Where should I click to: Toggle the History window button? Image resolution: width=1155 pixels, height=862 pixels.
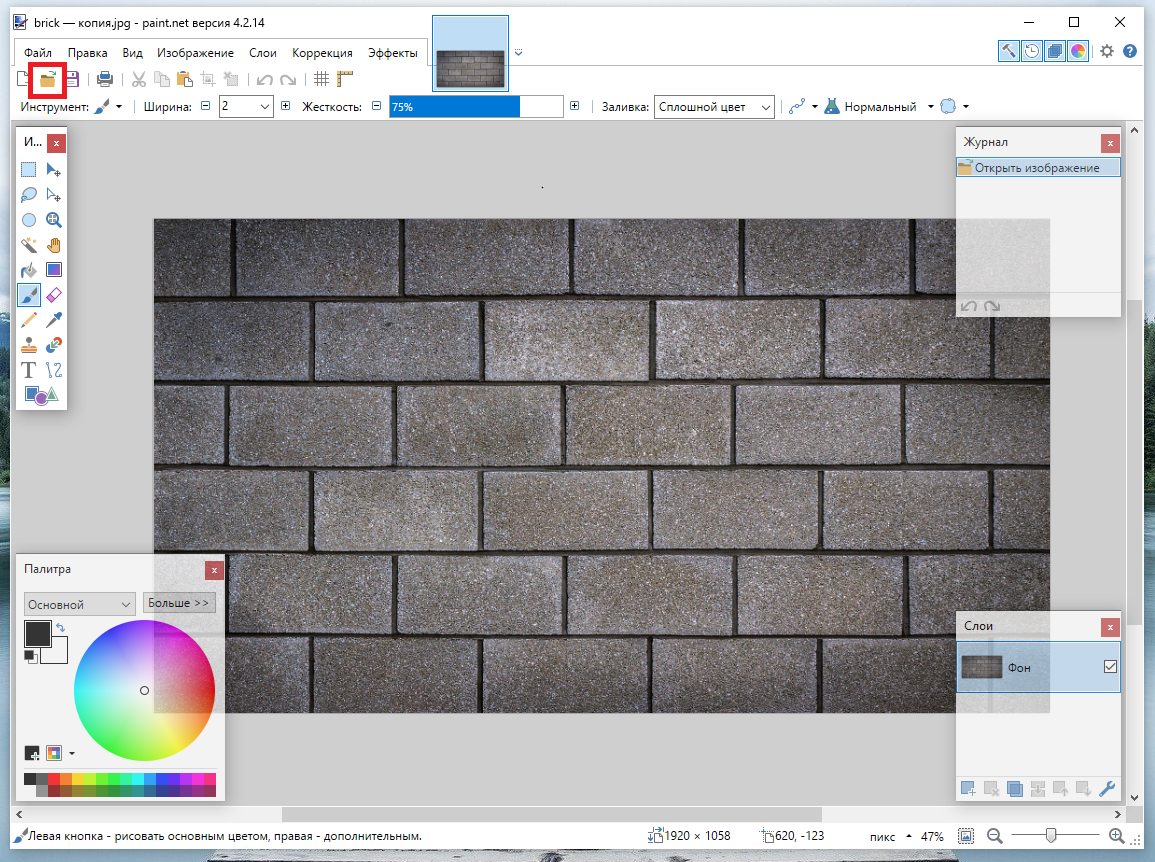pos(1032,52)
